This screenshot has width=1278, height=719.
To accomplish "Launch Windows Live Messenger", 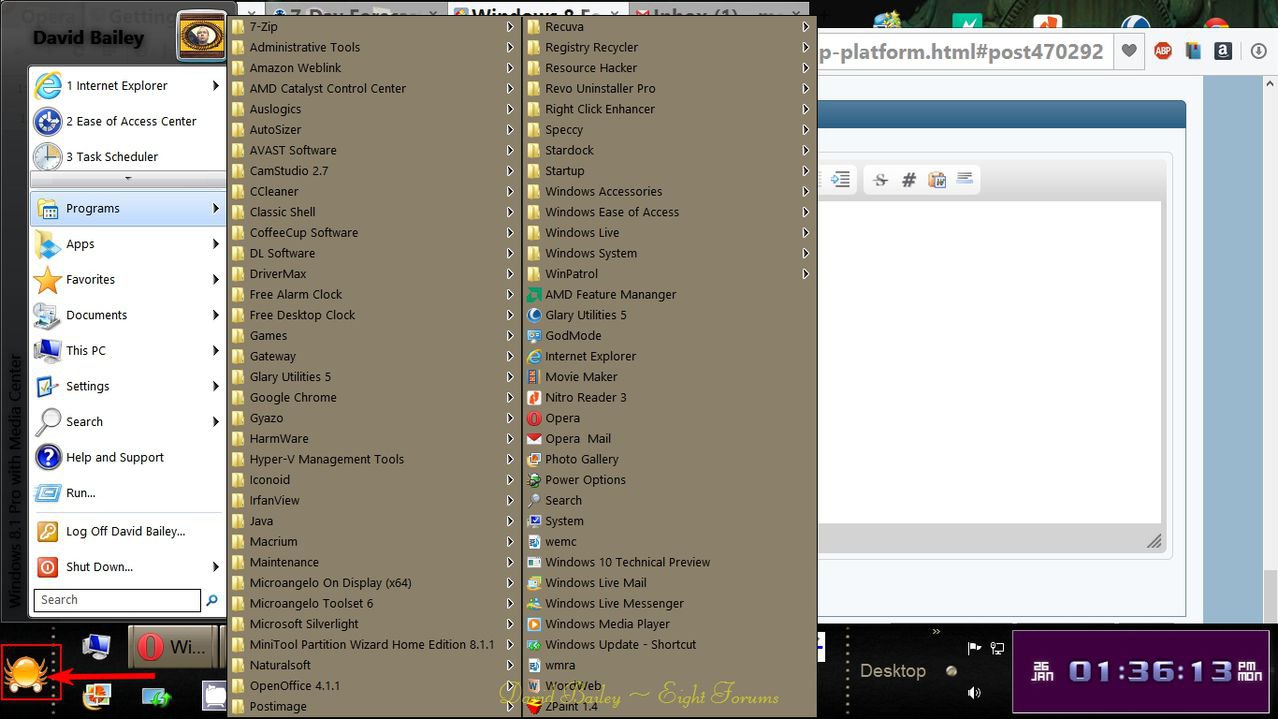I will [668, 603].
